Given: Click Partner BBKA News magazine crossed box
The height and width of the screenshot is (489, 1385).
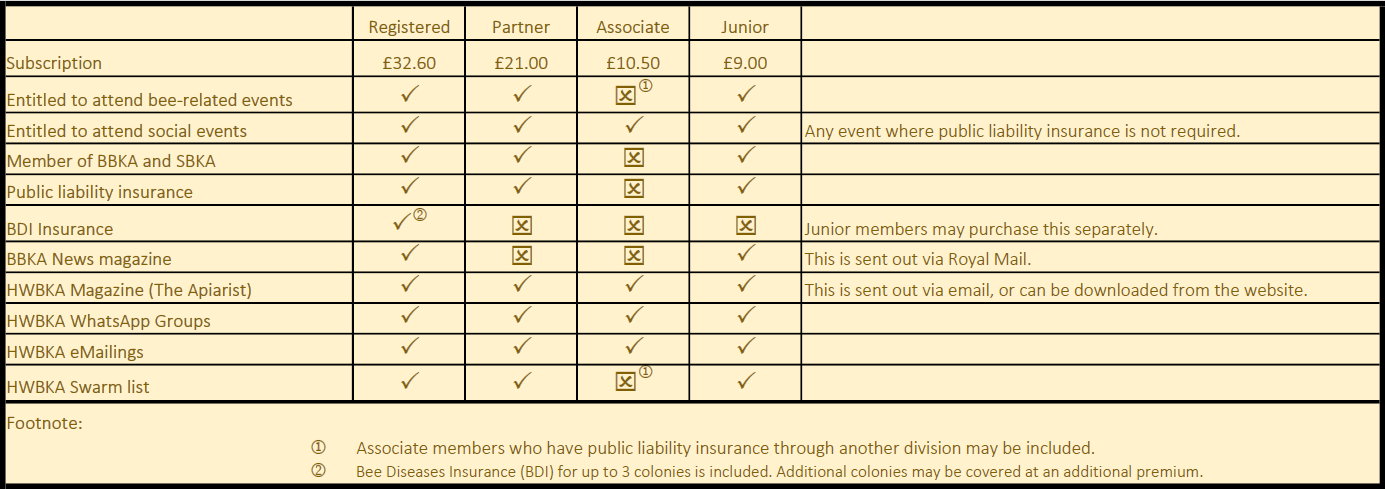Looking at the screenshot, I should [521, 255].
